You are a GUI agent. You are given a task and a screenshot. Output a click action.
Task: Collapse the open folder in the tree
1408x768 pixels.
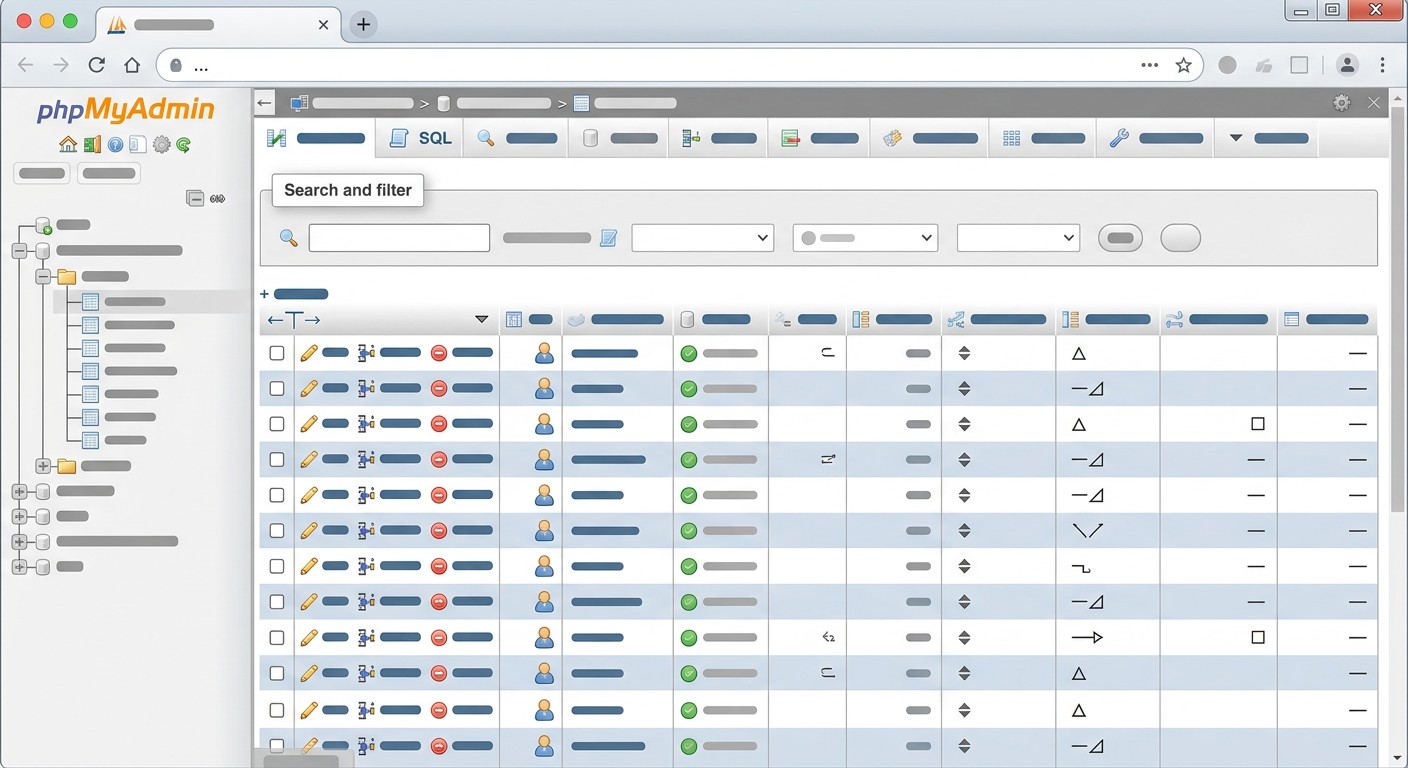click(x=43, y=277)
